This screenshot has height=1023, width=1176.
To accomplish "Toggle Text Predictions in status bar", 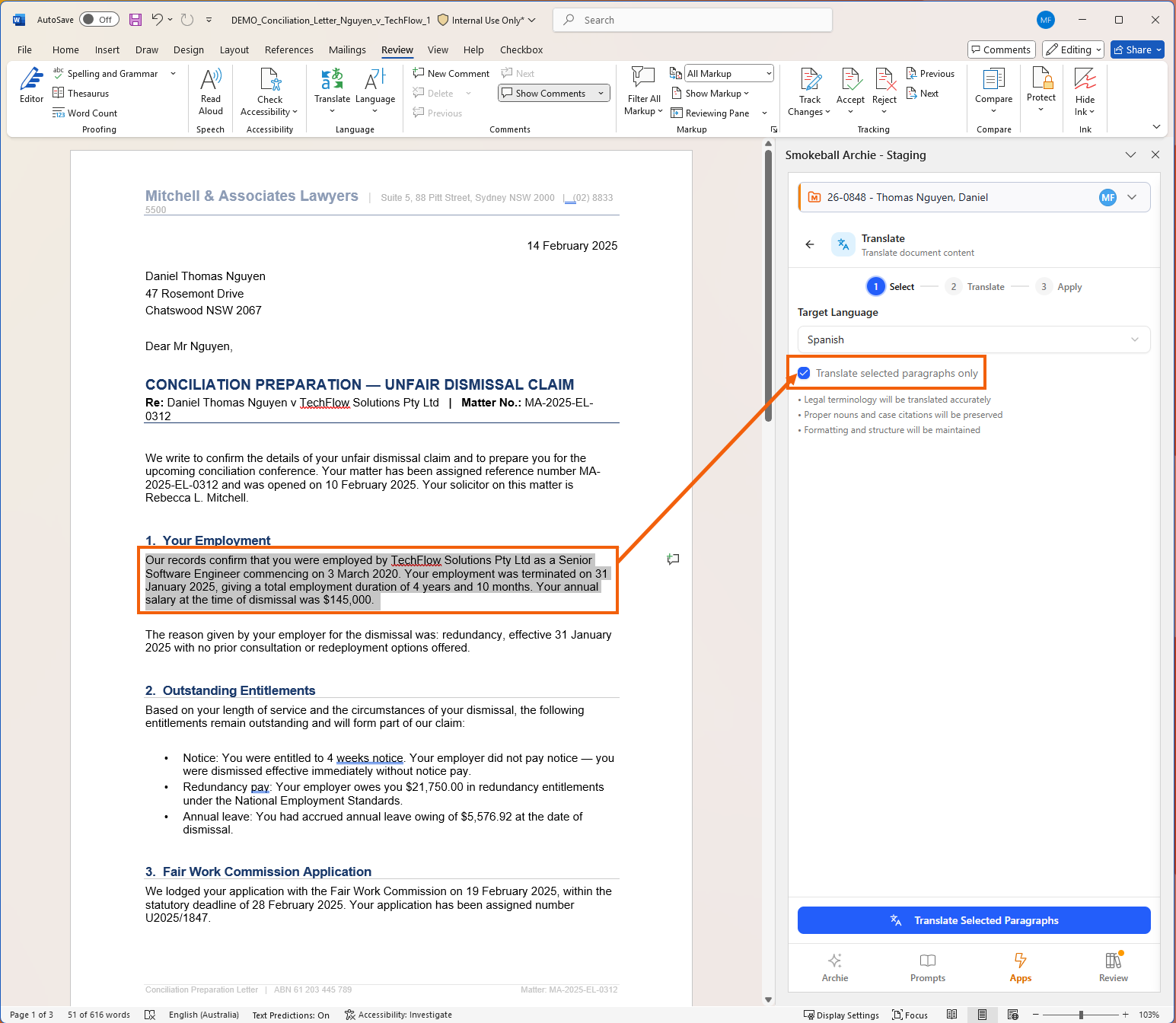I will [291, 1015].
